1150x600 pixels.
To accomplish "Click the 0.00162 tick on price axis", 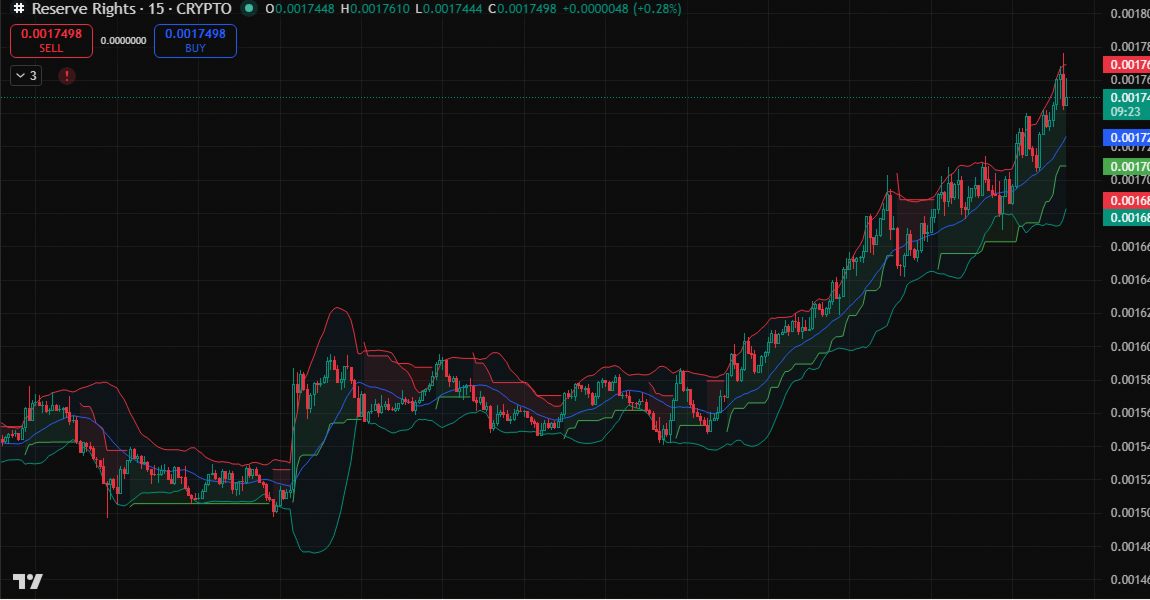I will 1129,312.
